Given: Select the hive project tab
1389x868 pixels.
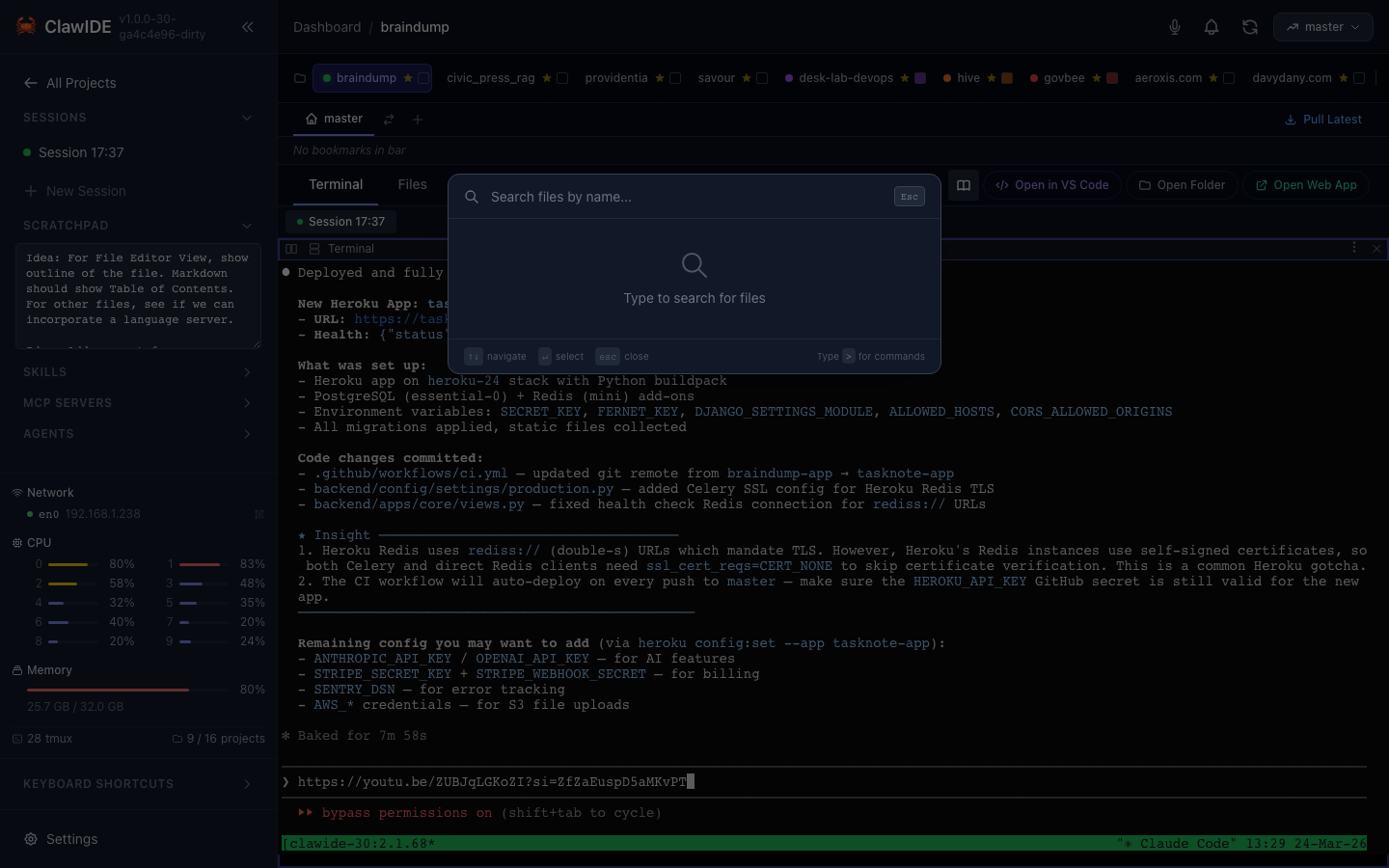Looking at the screenshot, I should coord(967,78).
